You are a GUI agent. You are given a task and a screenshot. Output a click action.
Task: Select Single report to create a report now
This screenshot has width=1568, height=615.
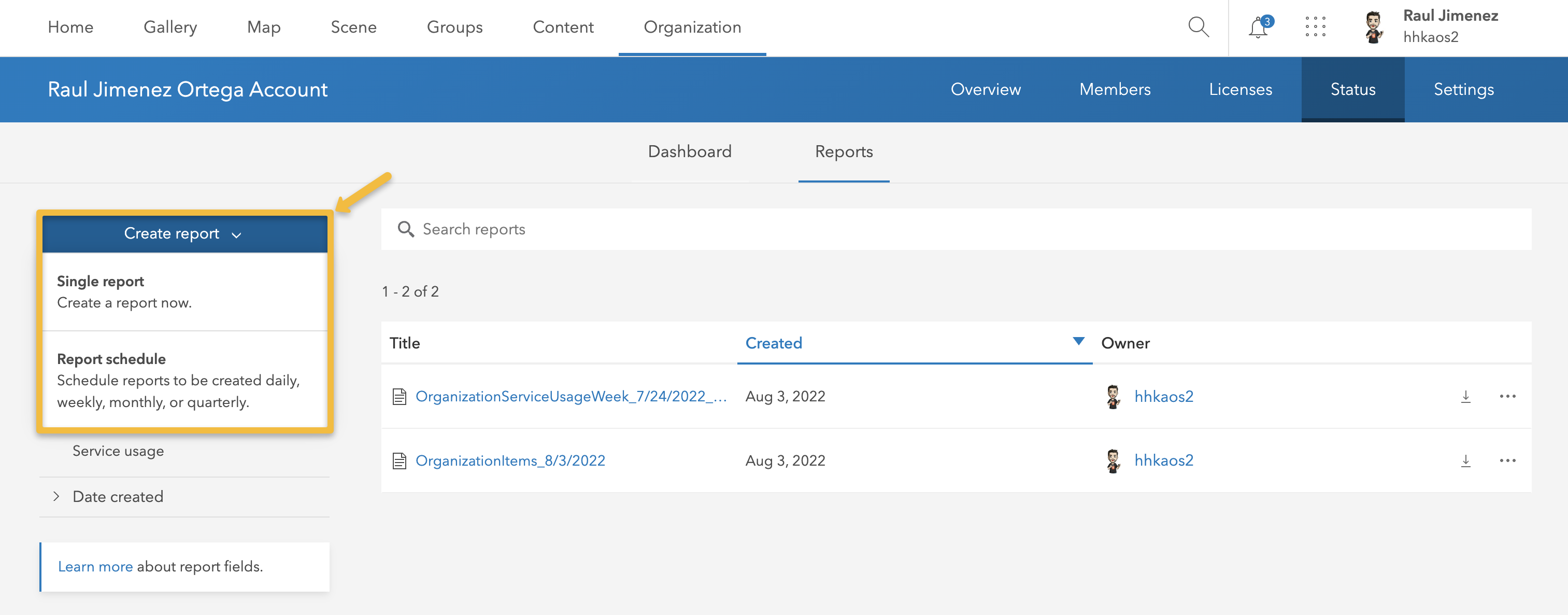pos(101,282)
